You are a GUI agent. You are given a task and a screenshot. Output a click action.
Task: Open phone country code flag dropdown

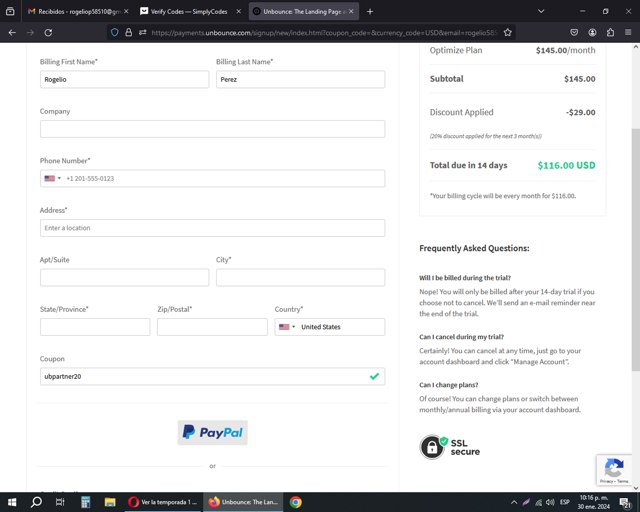point(53,178)
